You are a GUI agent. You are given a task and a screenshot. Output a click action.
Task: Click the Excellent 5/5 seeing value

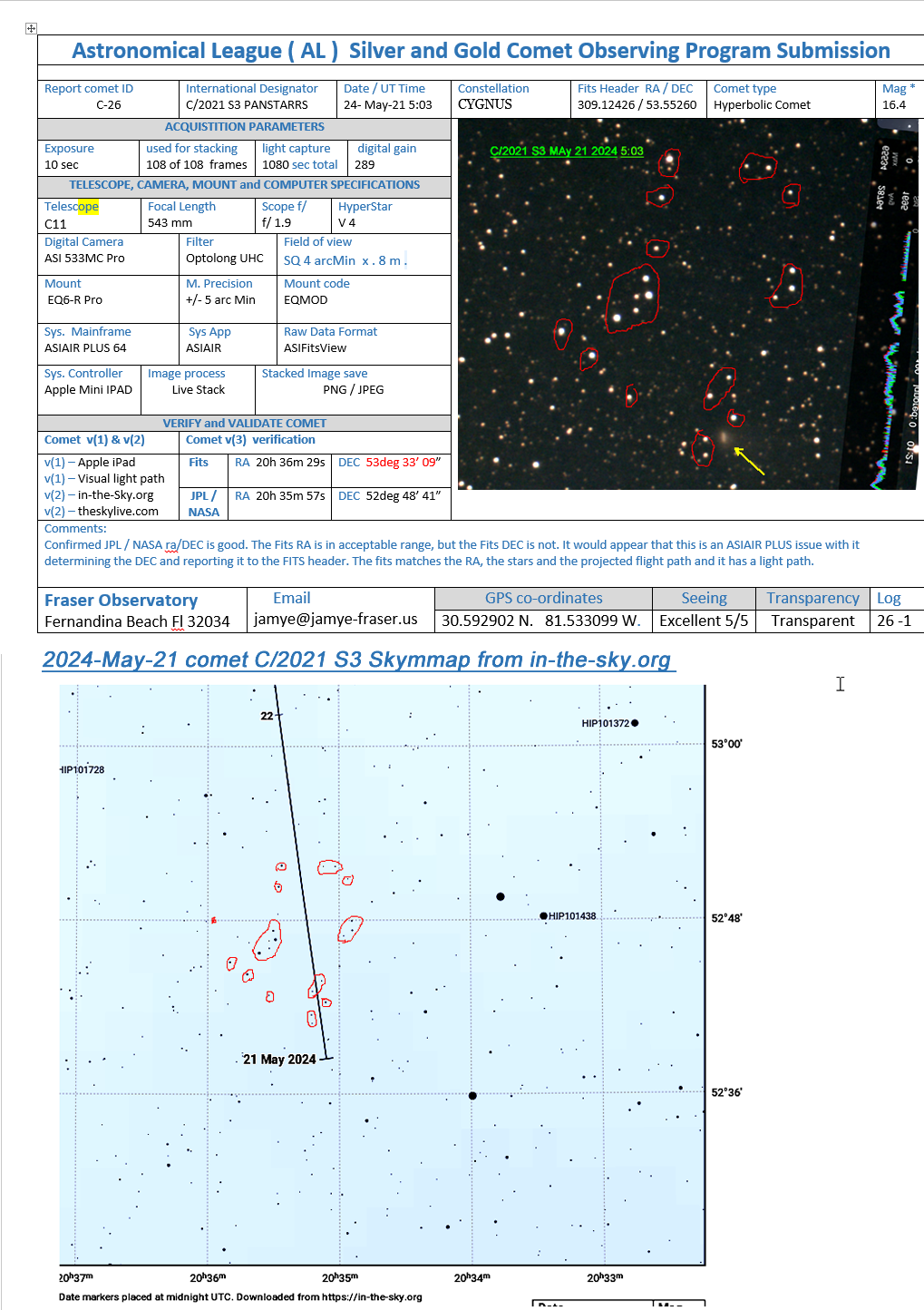(x=704, y=621)
